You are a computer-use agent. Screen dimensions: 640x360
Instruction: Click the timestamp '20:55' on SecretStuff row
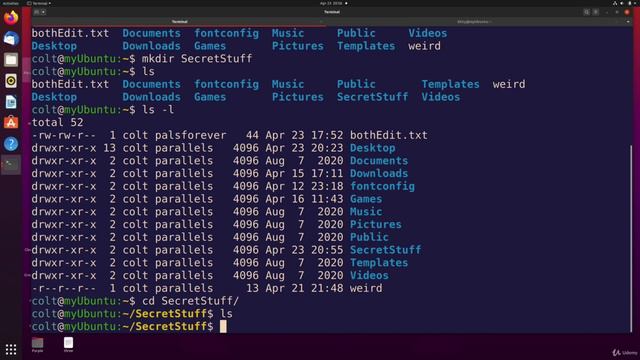[327, 250]
